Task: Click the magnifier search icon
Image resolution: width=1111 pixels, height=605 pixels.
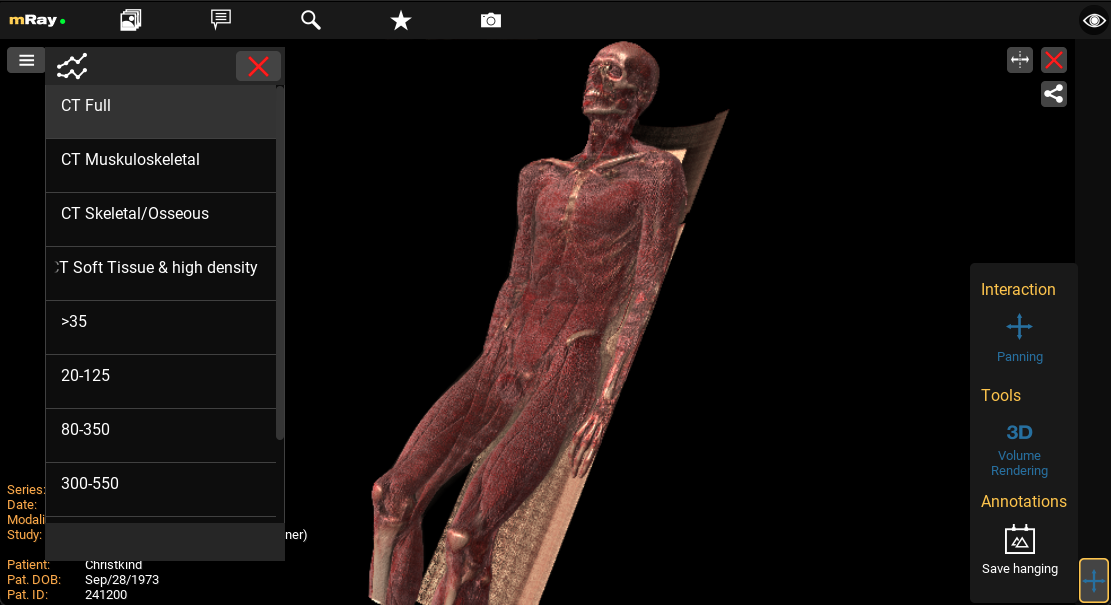Action: pos(311,20)
